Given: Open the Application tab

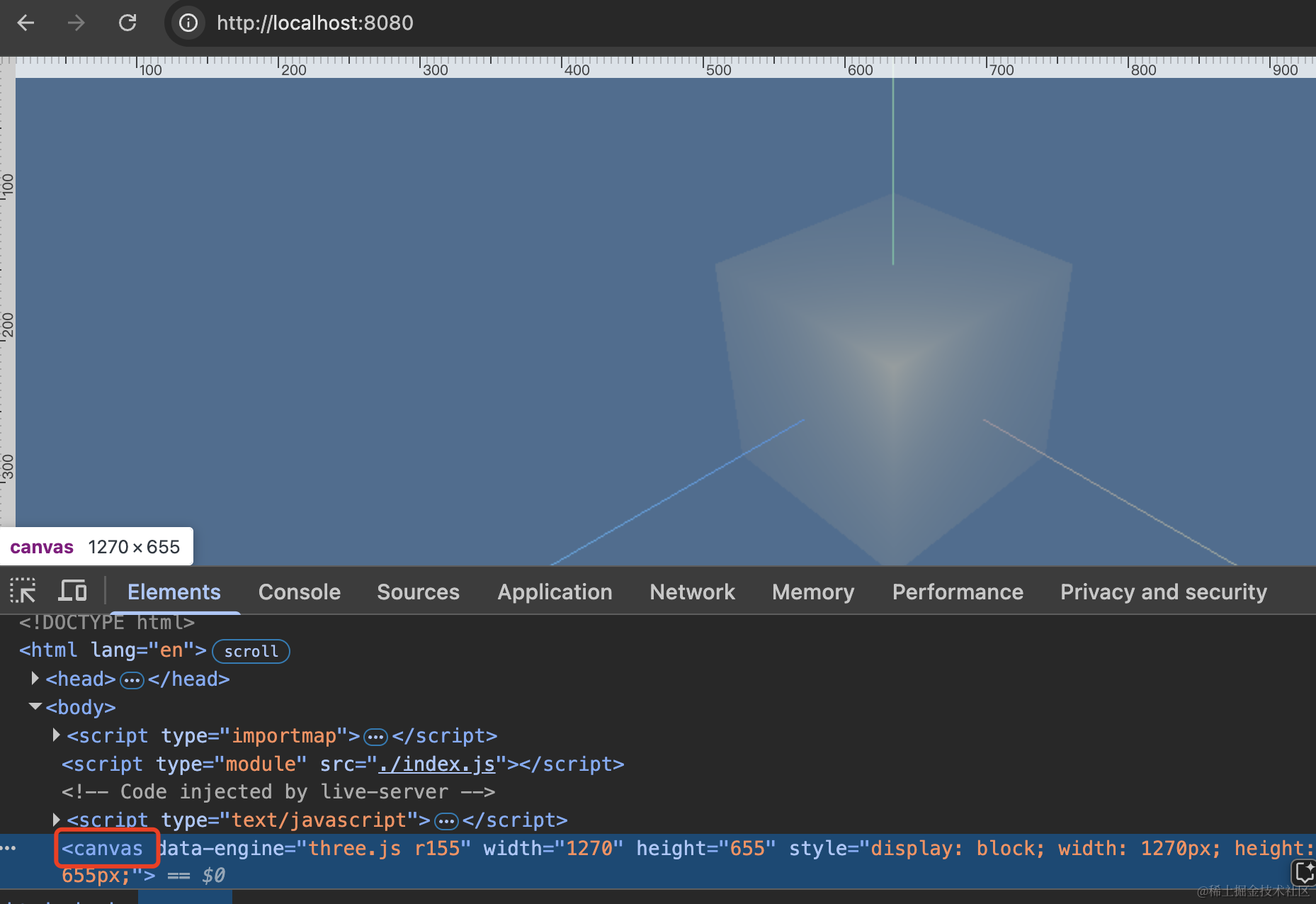Looking at the screenshot, I should (x=555, y=592).
